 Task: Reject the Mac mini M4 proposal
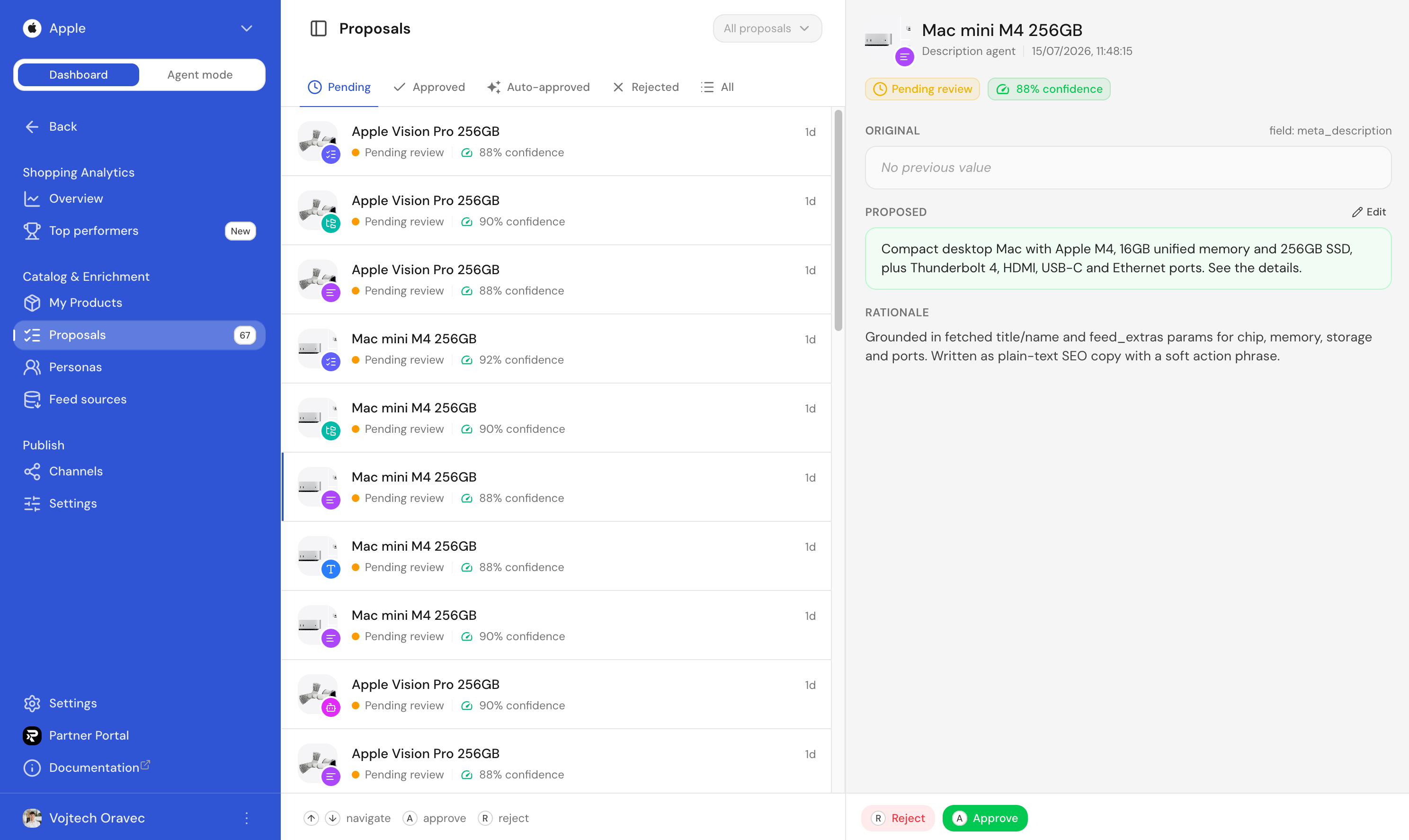pos(898,818)
